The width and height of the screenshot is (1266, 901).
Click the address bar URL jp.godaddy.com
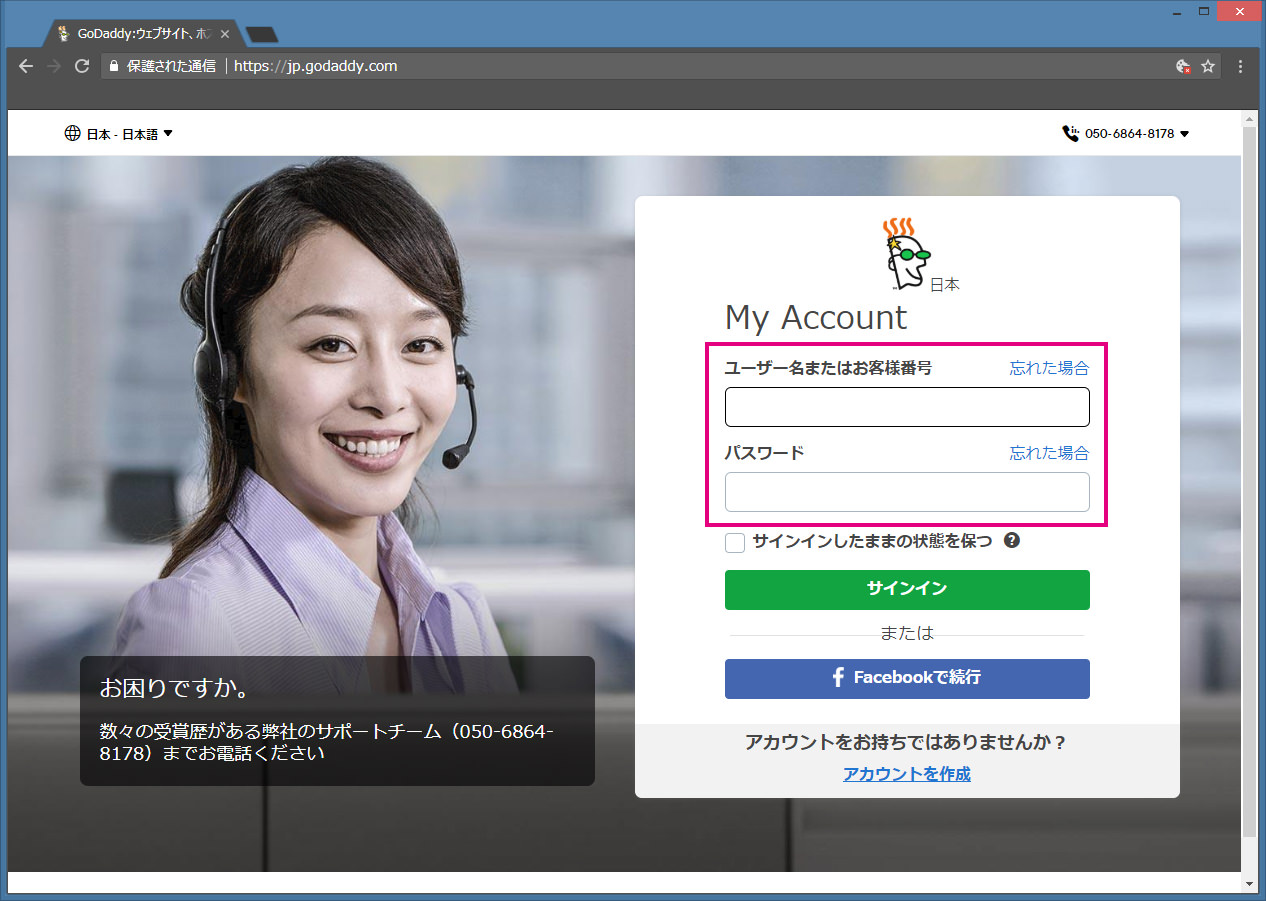pos(315,66)
